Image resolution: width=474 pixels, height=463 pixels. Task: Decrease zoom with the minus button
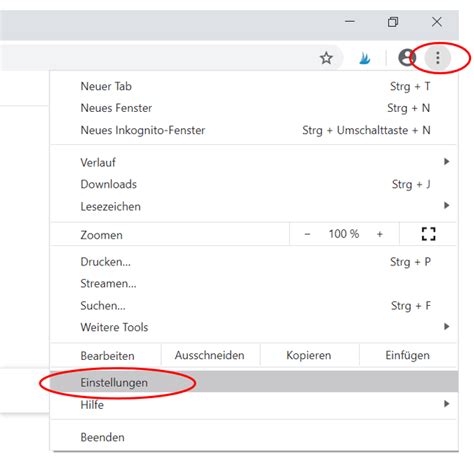click(x=307, y=234)
